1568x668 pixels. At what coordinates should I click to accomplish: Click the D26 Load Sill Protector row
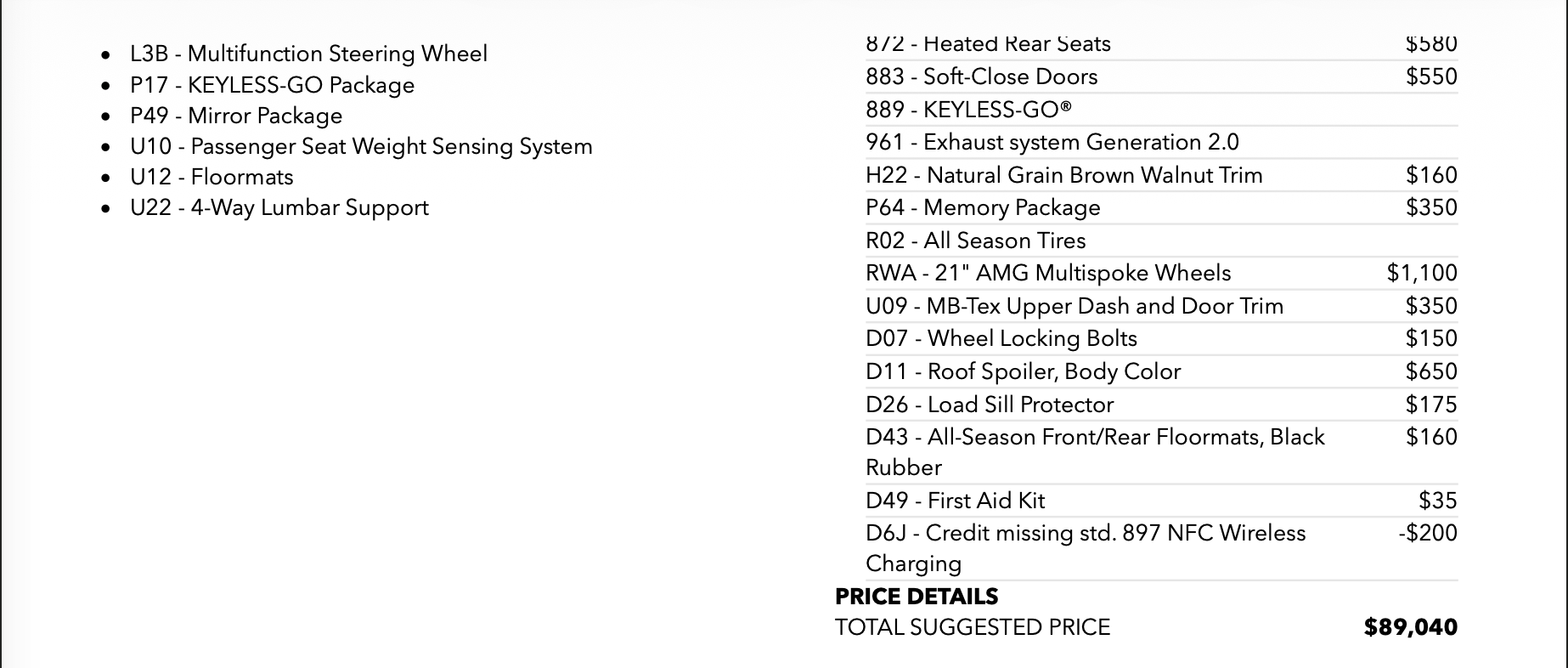tap(1161, 405)
